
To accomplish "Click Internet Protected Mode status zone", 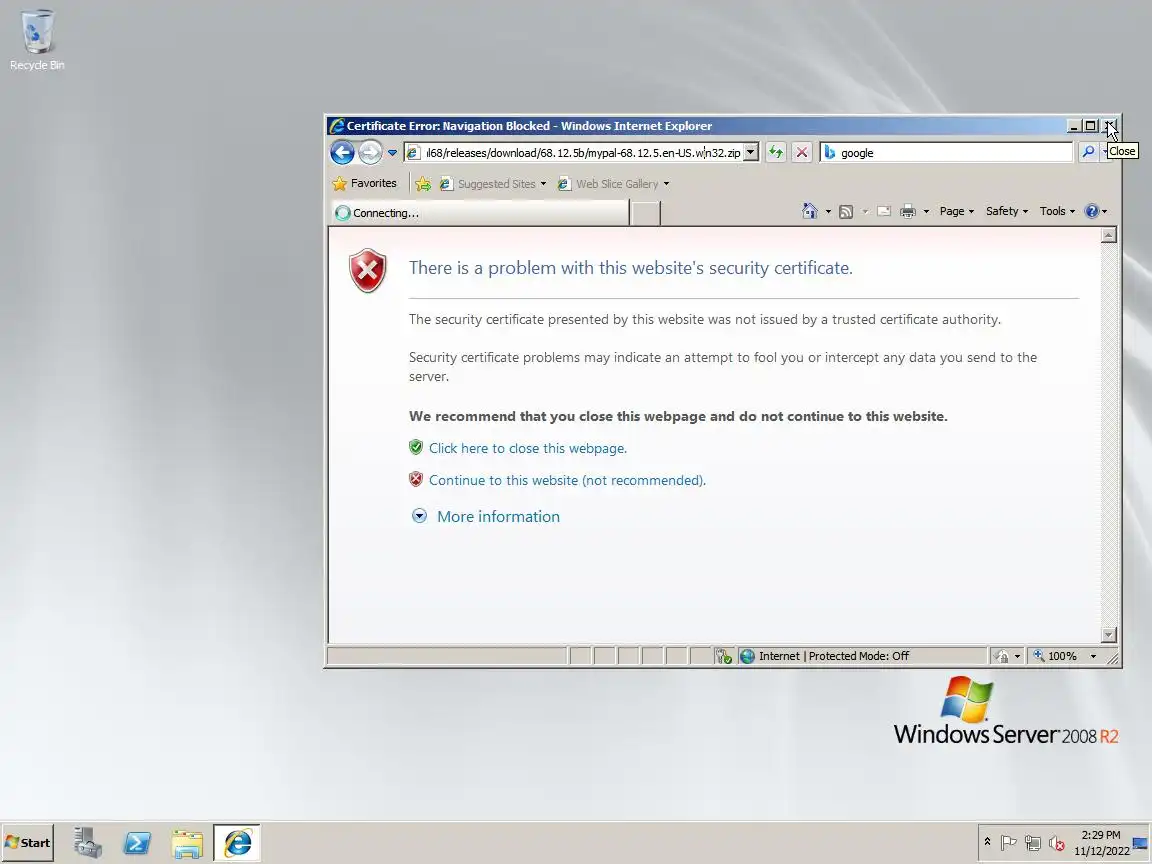I will click(x=863, y=656).
